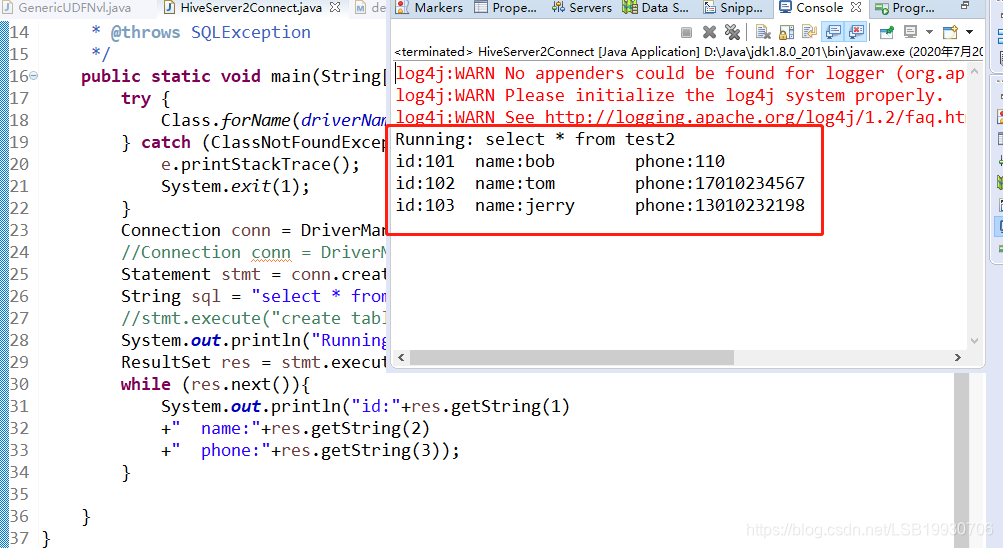
Task: Click the Terminate button in Console toolbar
Action: [x=686, y=32]
